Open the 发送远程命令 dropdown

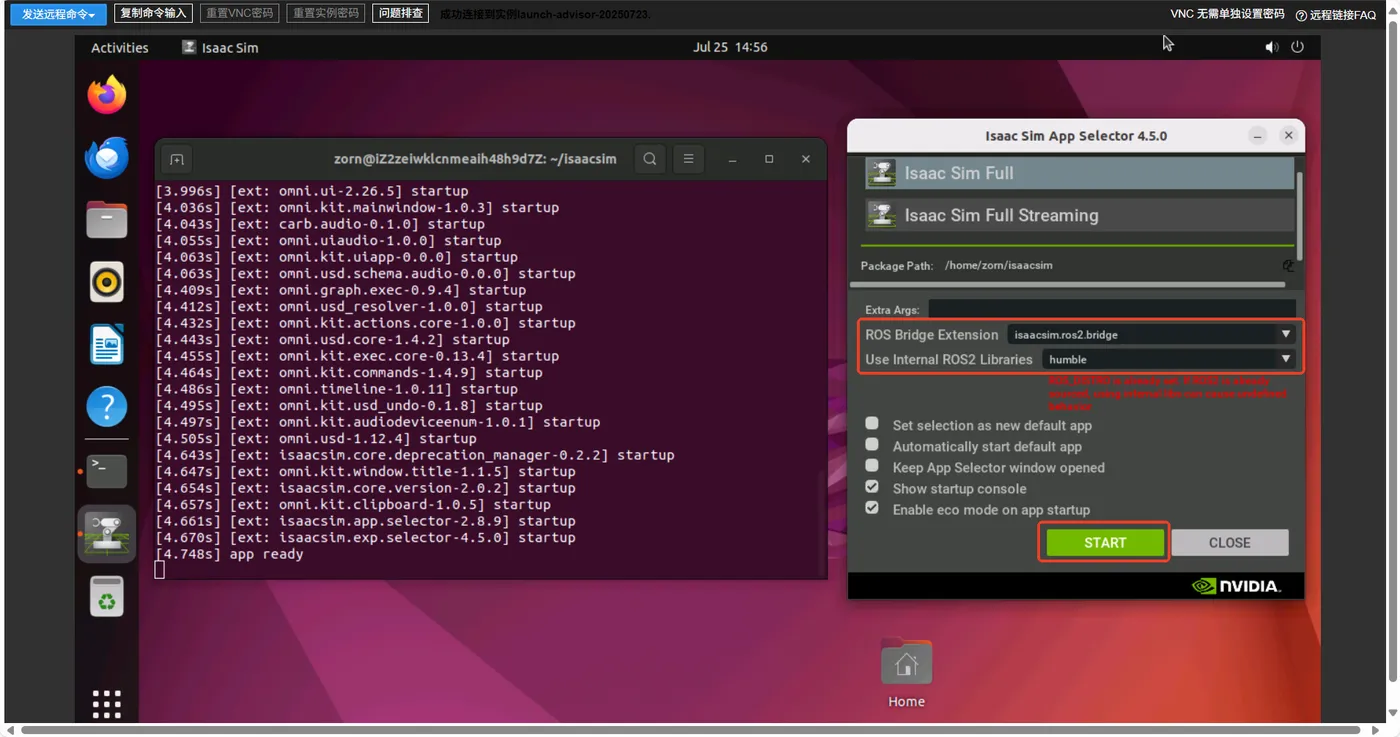click(58, 14)
